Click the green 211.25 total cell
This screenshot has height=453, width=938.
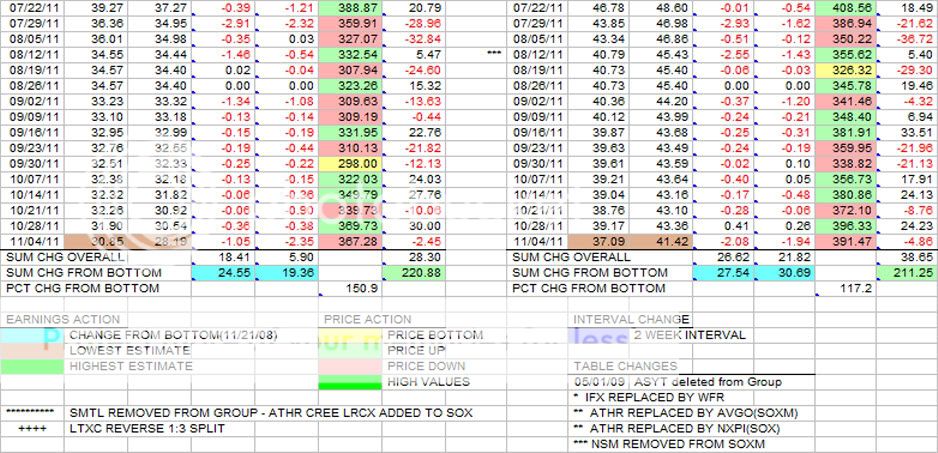pos(908,273)
